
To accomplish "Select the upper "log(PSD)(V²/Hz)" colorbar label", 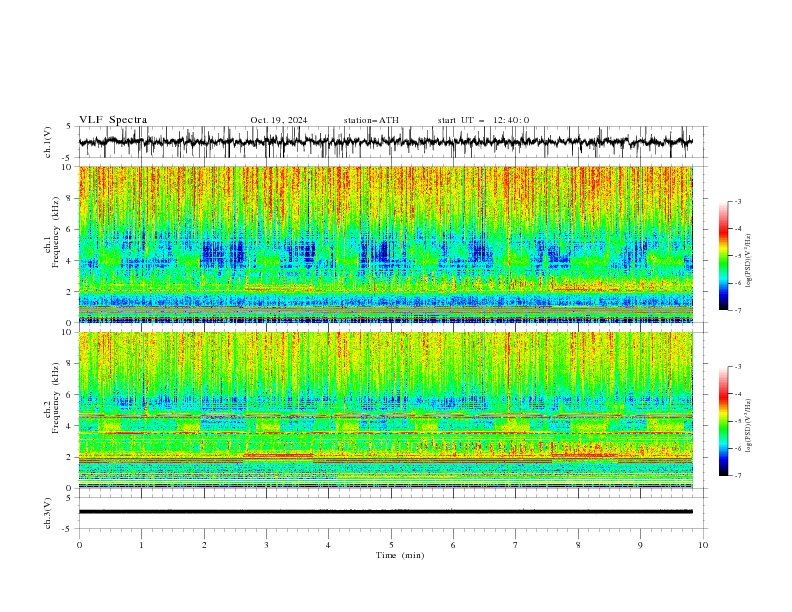I will coord(749,261).
